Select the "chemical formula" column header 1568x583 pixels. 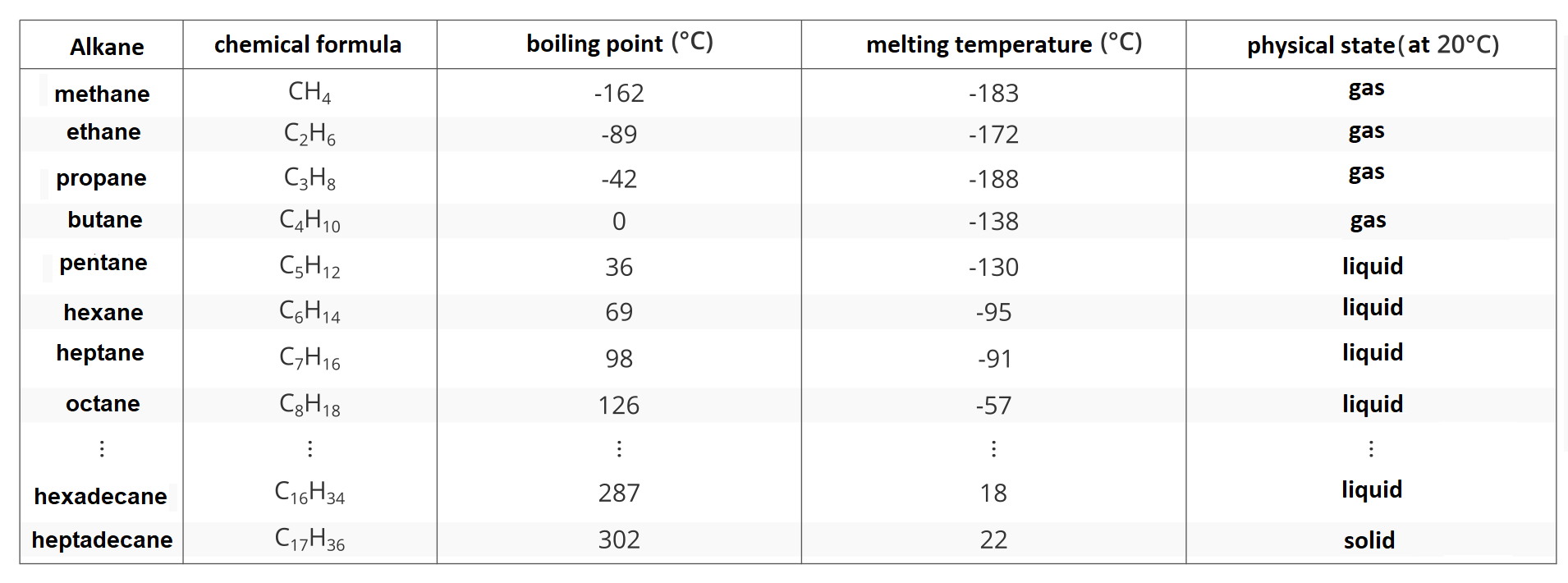[308, 44]
